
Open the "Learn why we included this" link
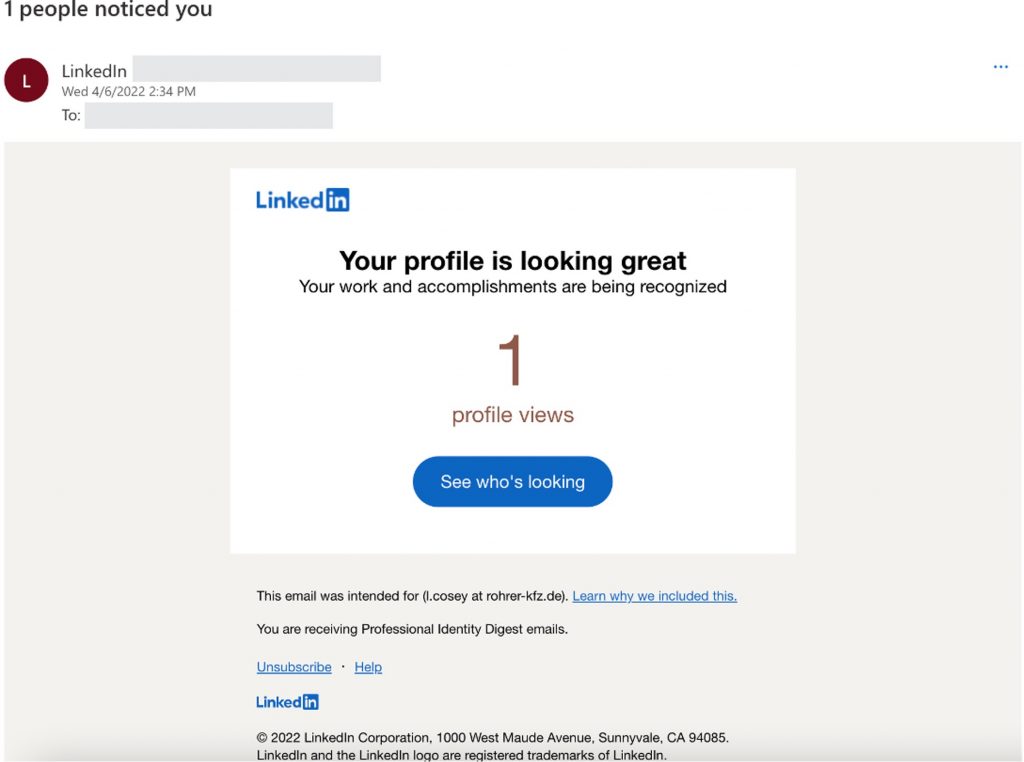(654, 596)
